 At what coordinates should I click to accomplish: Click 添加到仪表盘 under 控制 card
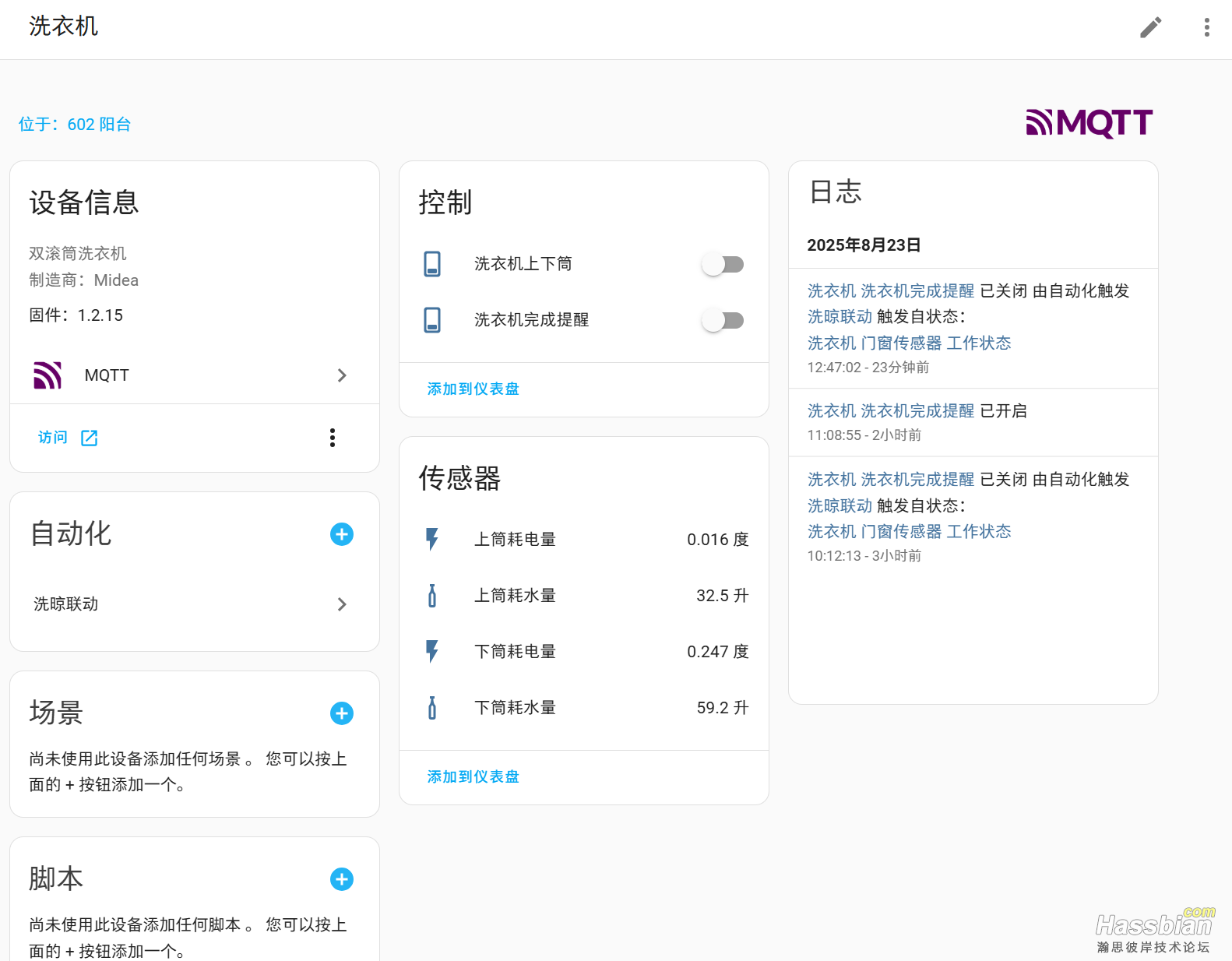pos(473,389)
